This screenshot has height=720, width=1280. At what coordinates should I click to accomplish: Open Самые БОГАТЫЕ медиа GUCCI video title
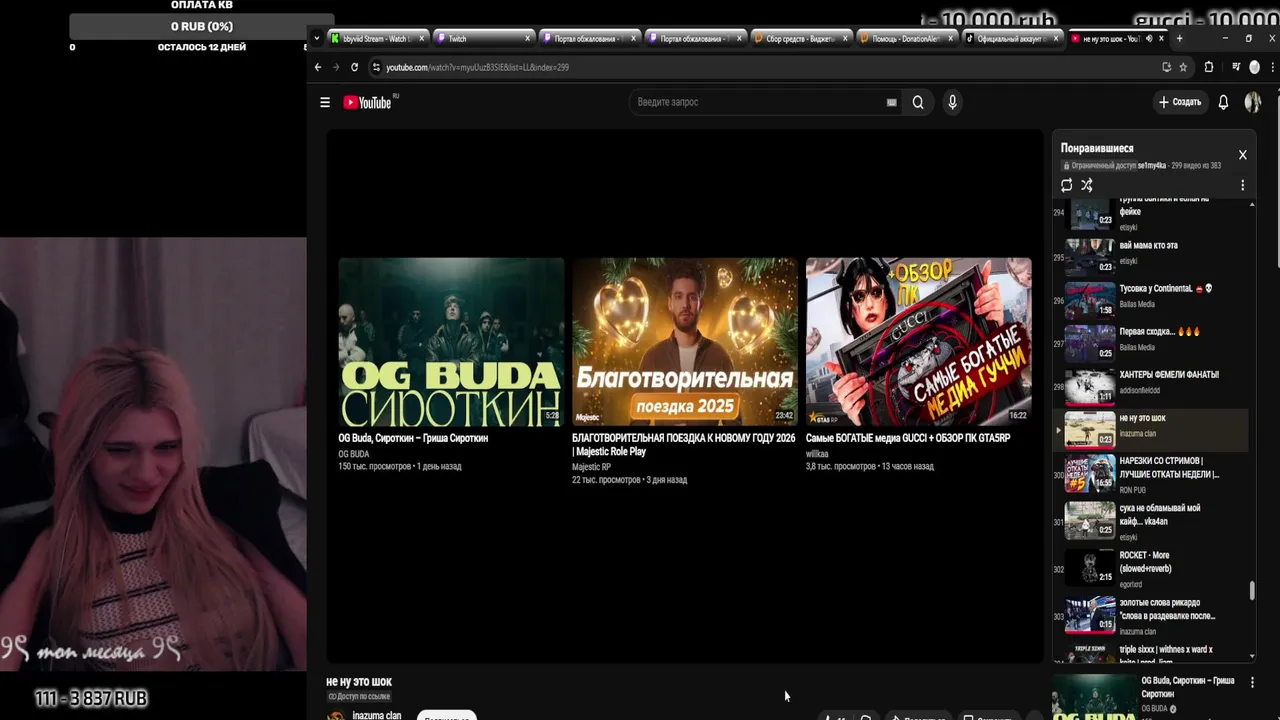(908, 438)
